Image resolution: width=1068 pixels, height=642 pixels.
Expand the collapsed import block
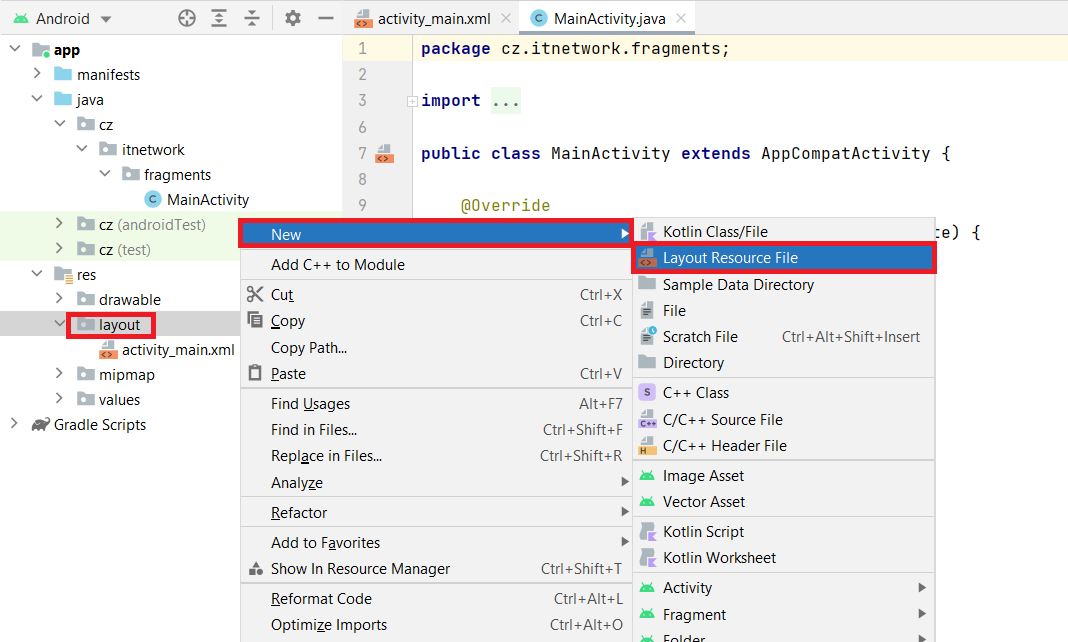(412, 101)
